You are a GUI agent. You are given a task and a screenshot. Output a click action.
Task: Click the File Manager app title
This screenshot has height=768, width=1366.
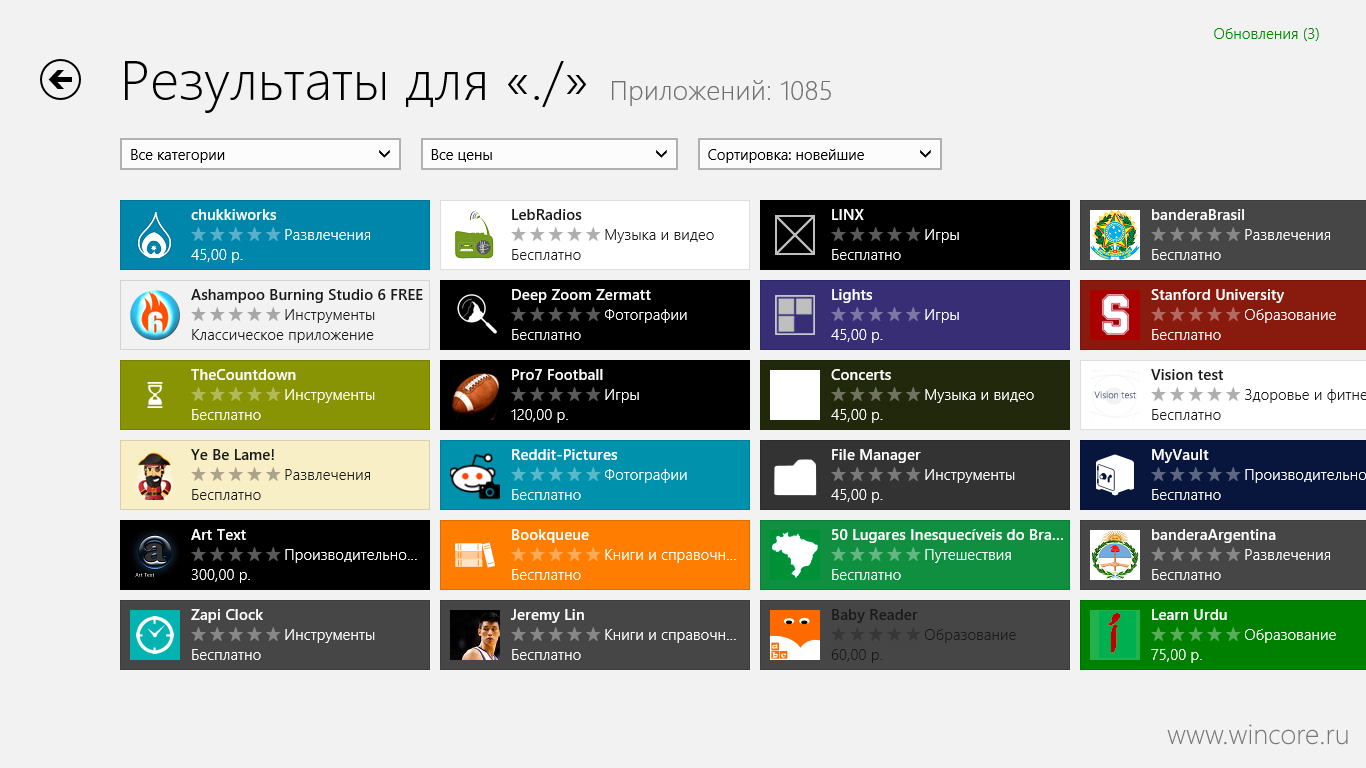click(876, 455)
